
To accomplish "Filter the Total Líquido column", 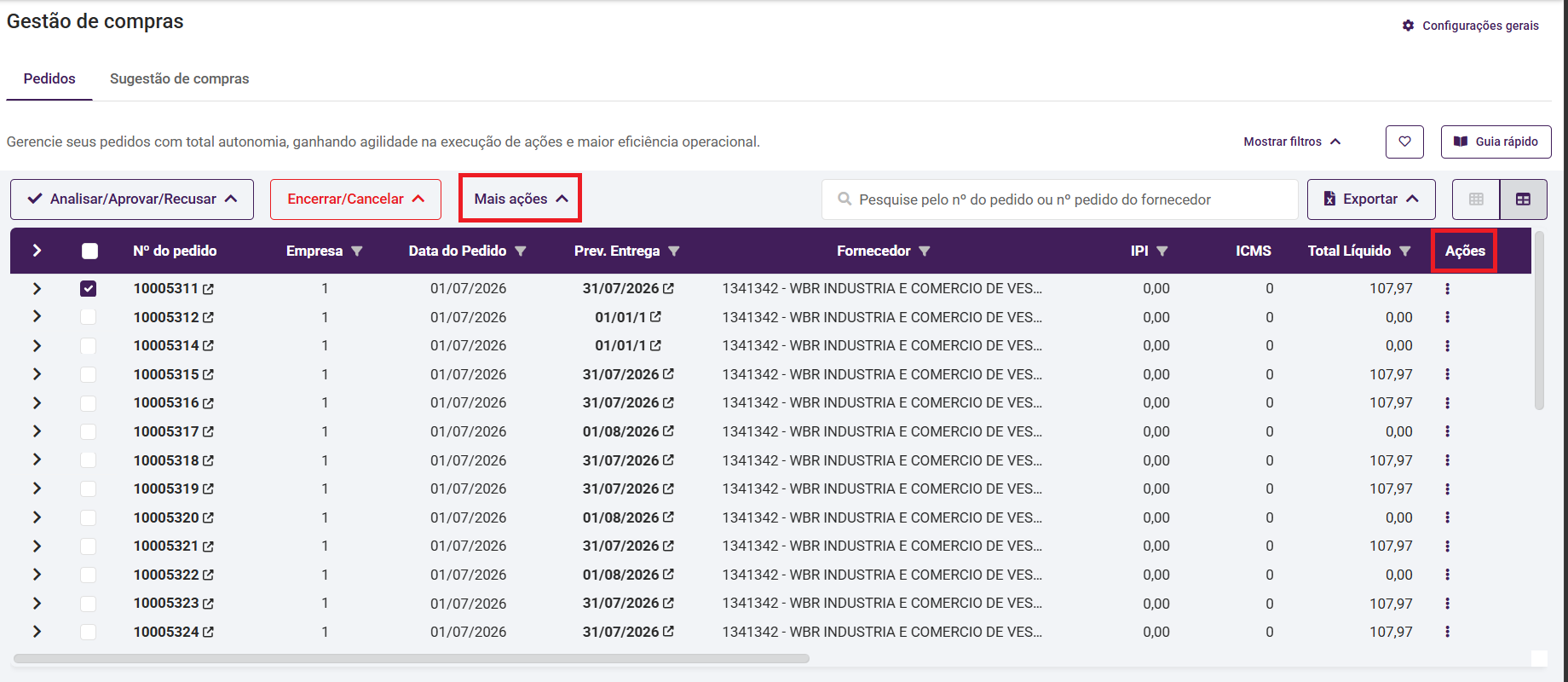I will pyautogui.click(x=1405, y=251).
